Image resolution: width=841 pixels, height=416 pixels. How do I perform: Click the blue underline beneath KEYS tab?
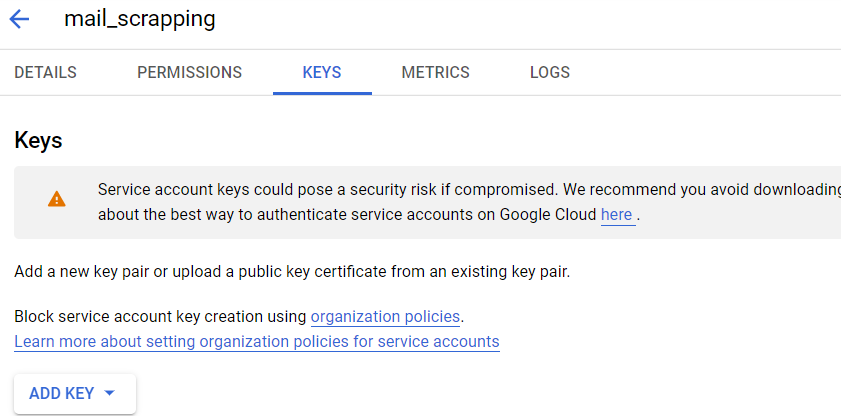(x=322, y=93)
